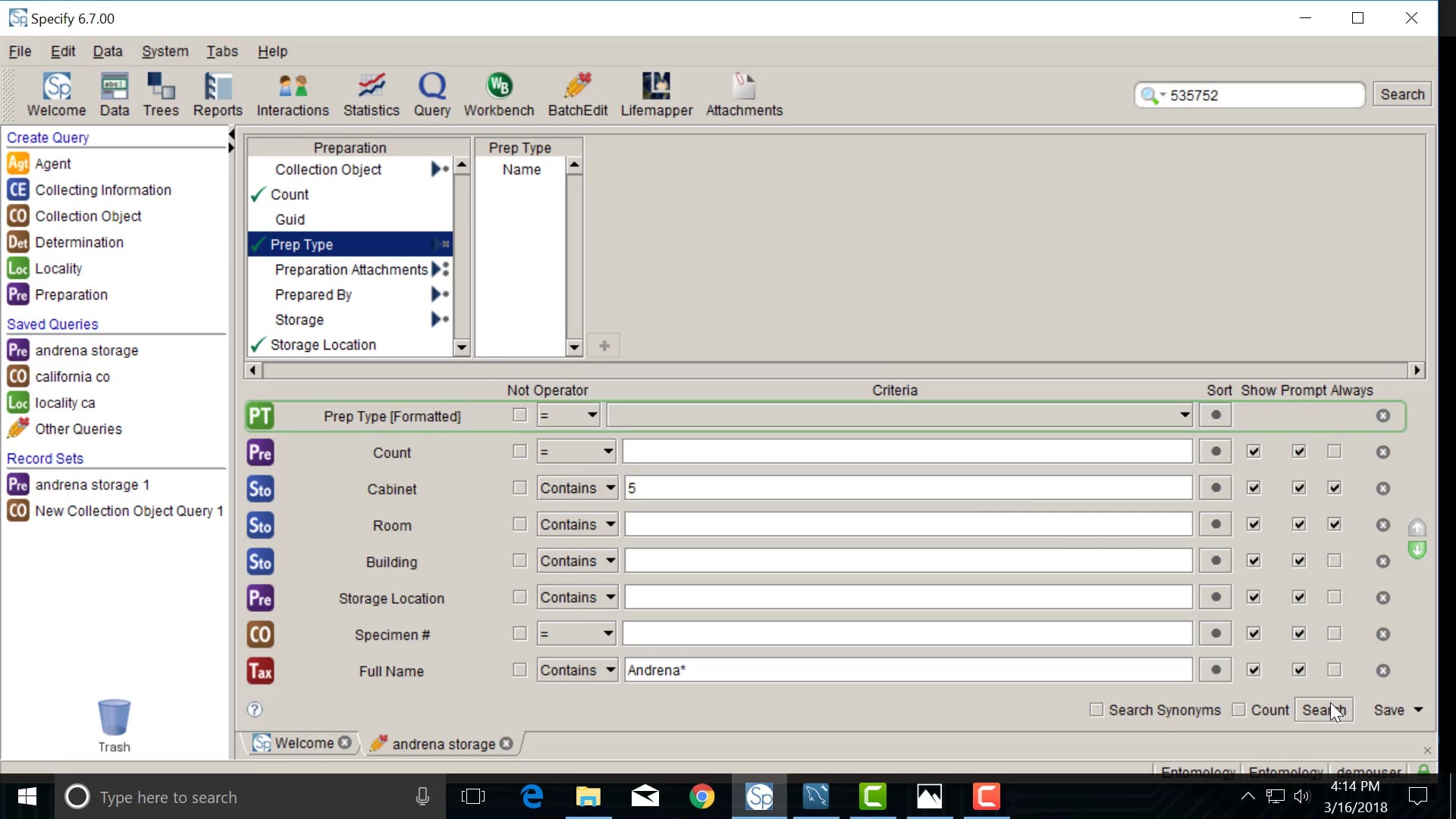Open the Full Name operator dropdown

[577, 670]
